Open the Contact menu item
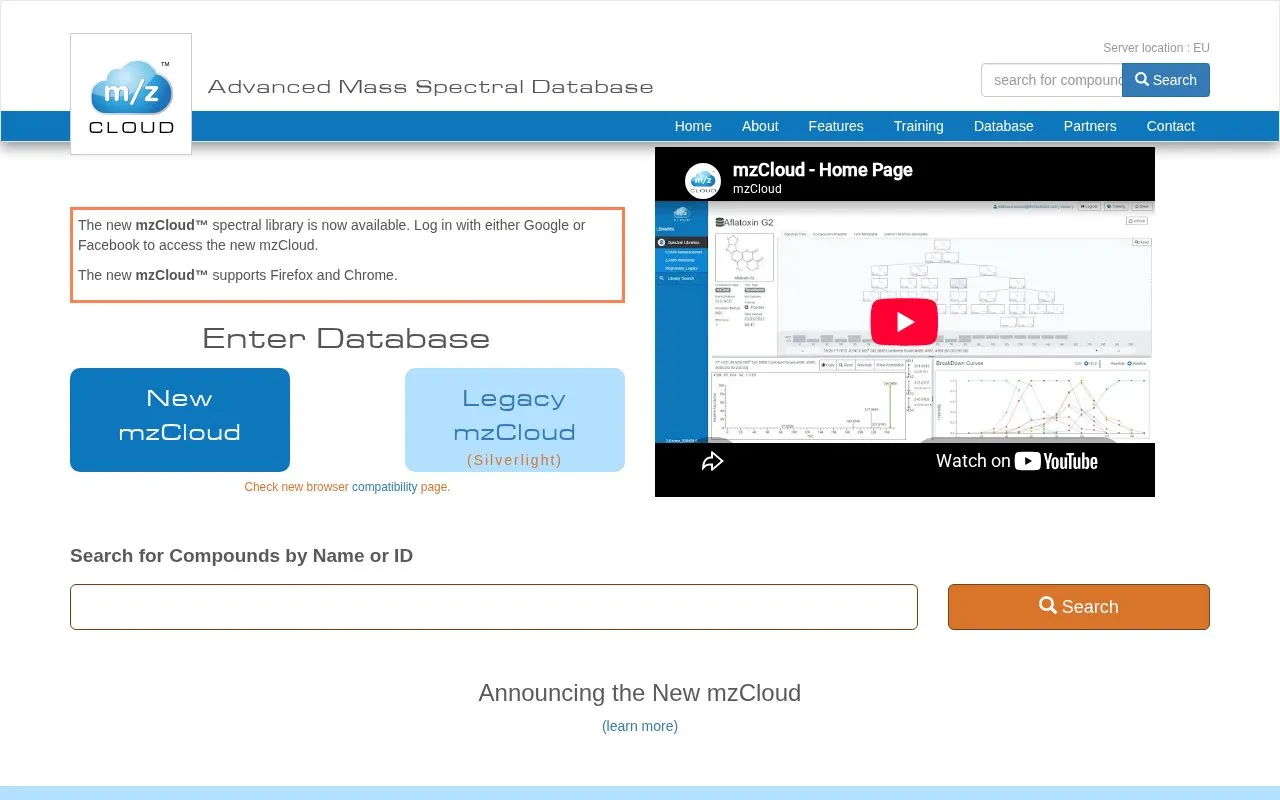The height and width of the screenshot is (800, 1280). click(x=1170, y=126)
